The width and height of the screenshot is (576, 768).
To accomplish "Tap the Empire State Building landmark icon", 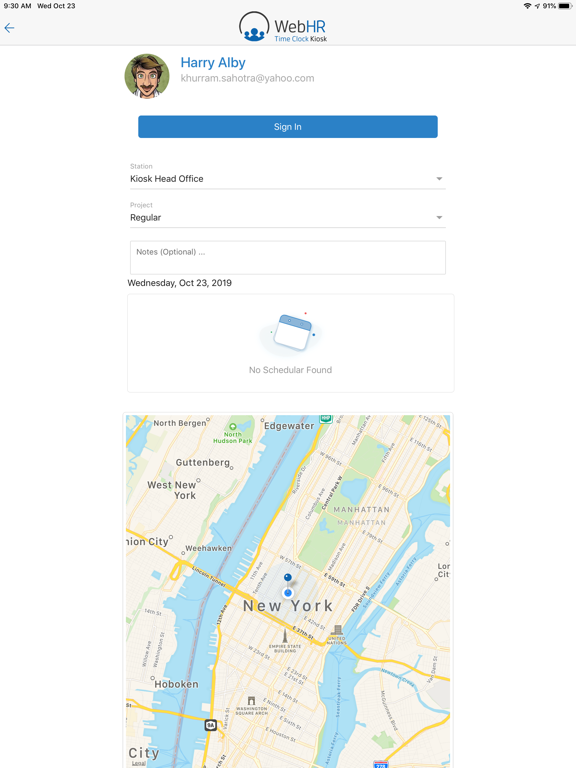I will click(x=285, y=636).
